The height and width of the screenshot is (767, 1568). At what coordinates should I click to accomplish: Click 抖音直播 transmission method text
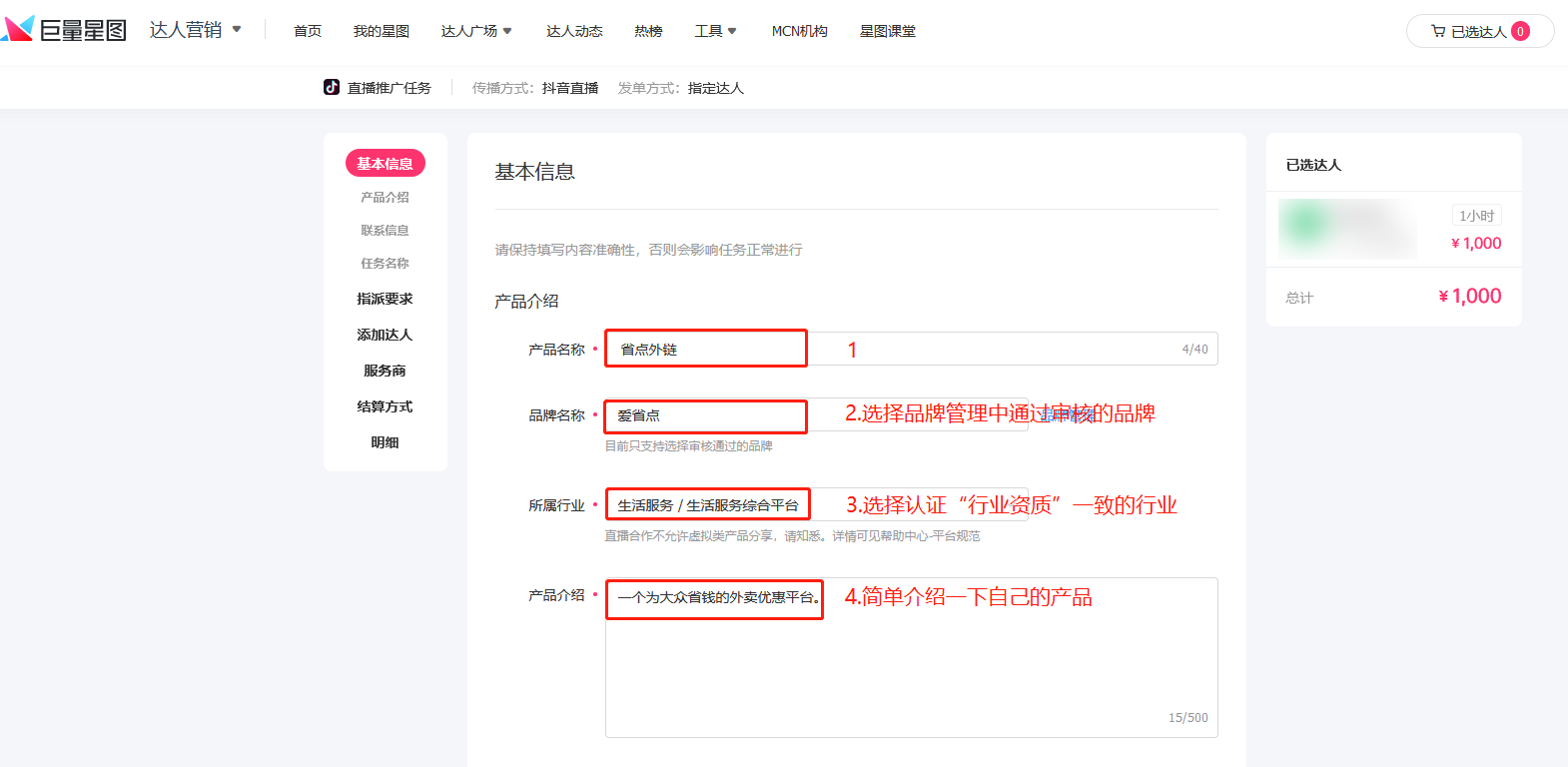point(570,88)
